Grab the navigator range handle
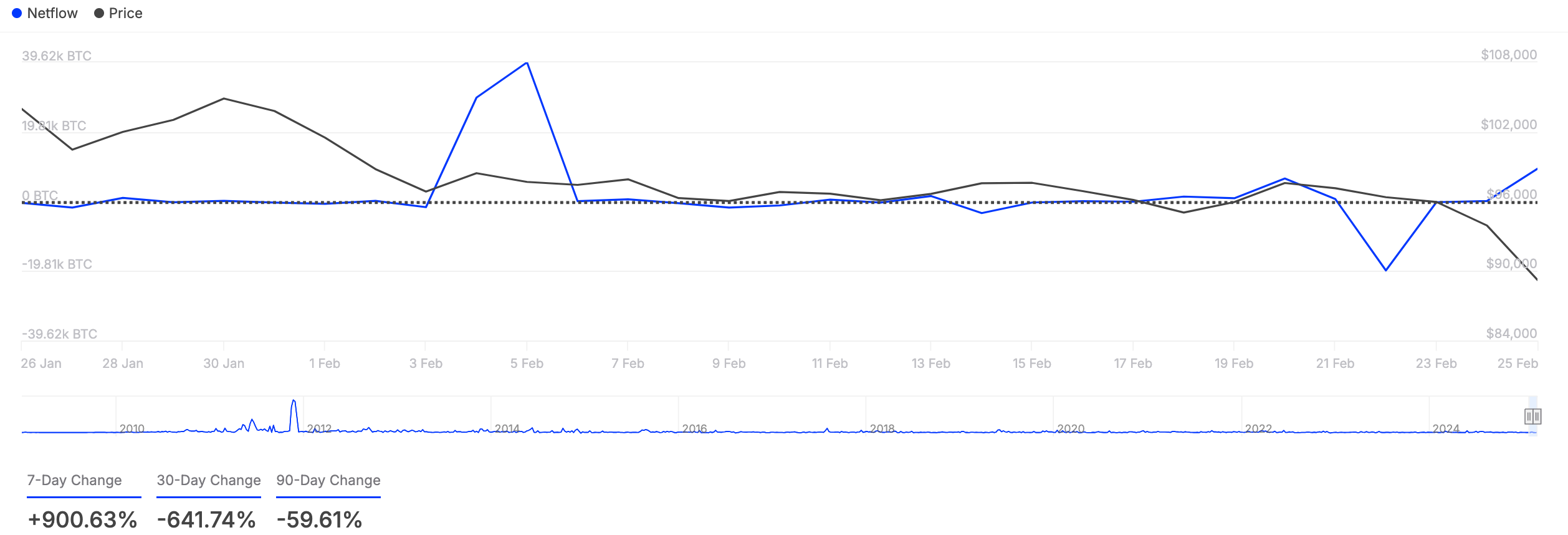The width and height of the screenshot is (1568, 535). point(1532,416)
